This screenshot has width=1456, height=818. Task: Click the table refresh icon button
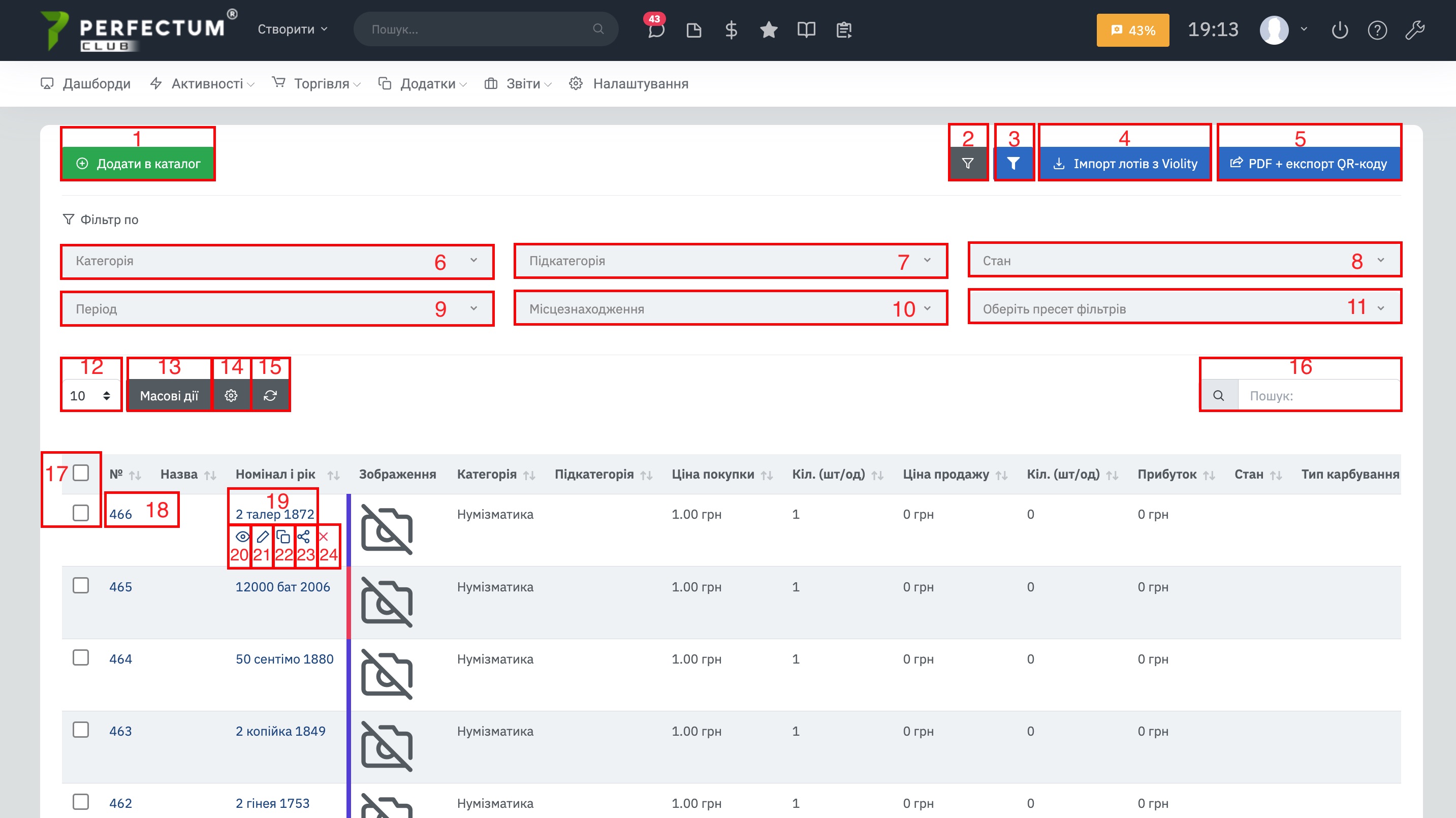tap(270, 395)
